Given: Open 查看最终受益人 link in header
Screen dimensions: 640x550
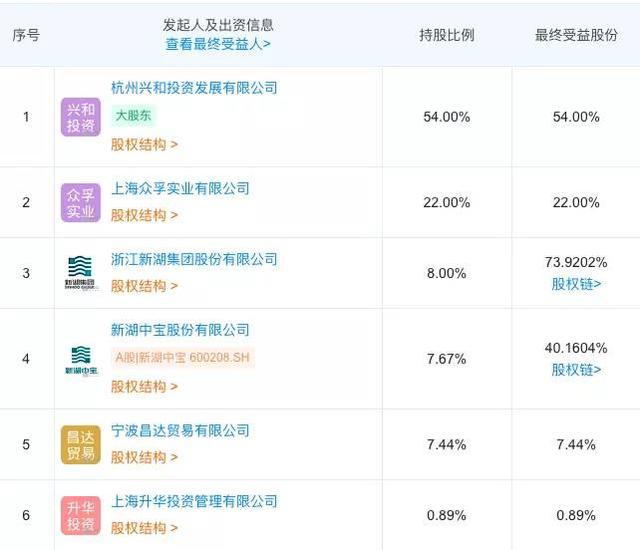Looking at the screenshot, I should (218, 44).
